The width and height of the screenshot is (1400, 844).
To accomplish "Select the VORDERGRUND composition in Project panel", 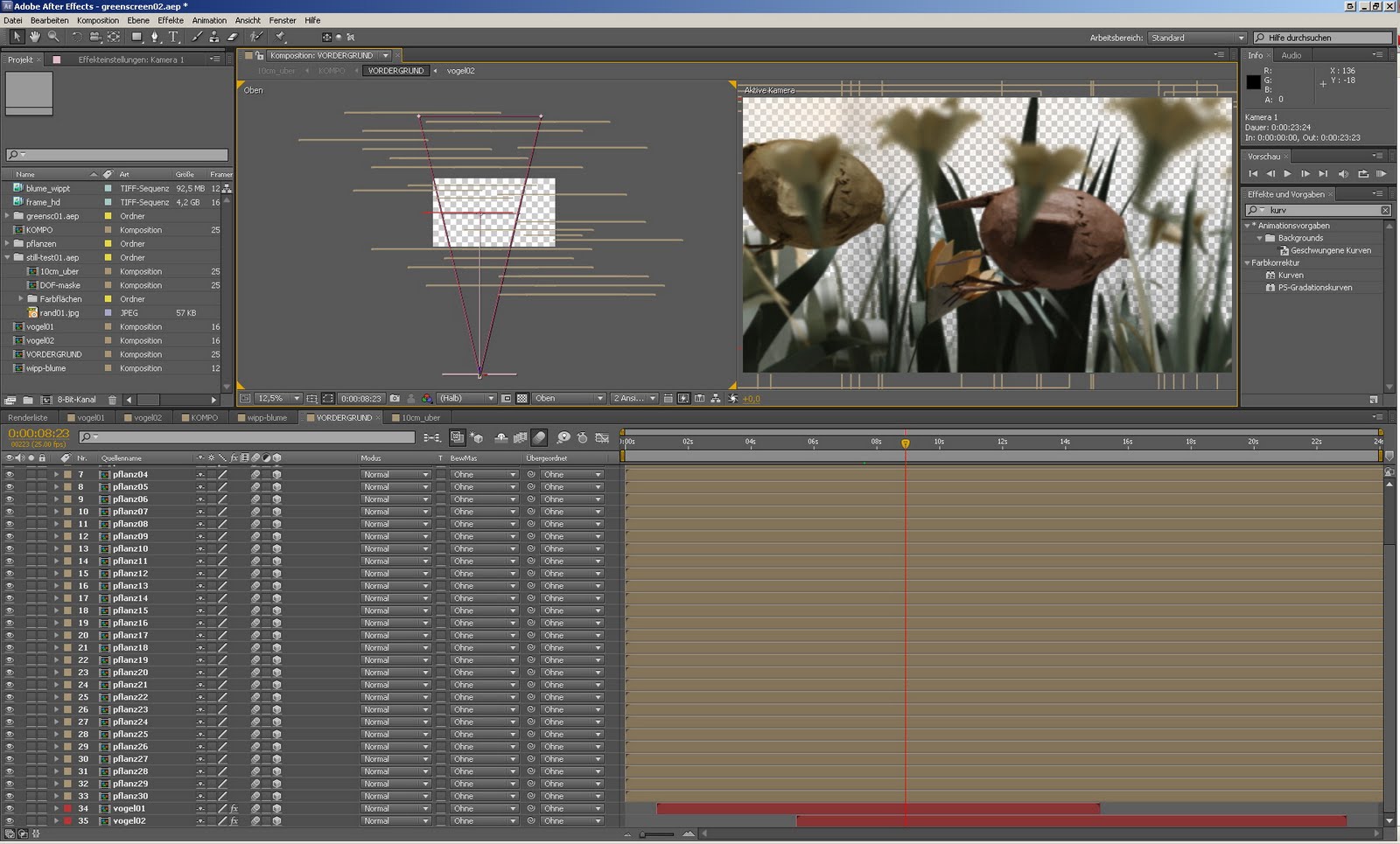I will 53,354.
